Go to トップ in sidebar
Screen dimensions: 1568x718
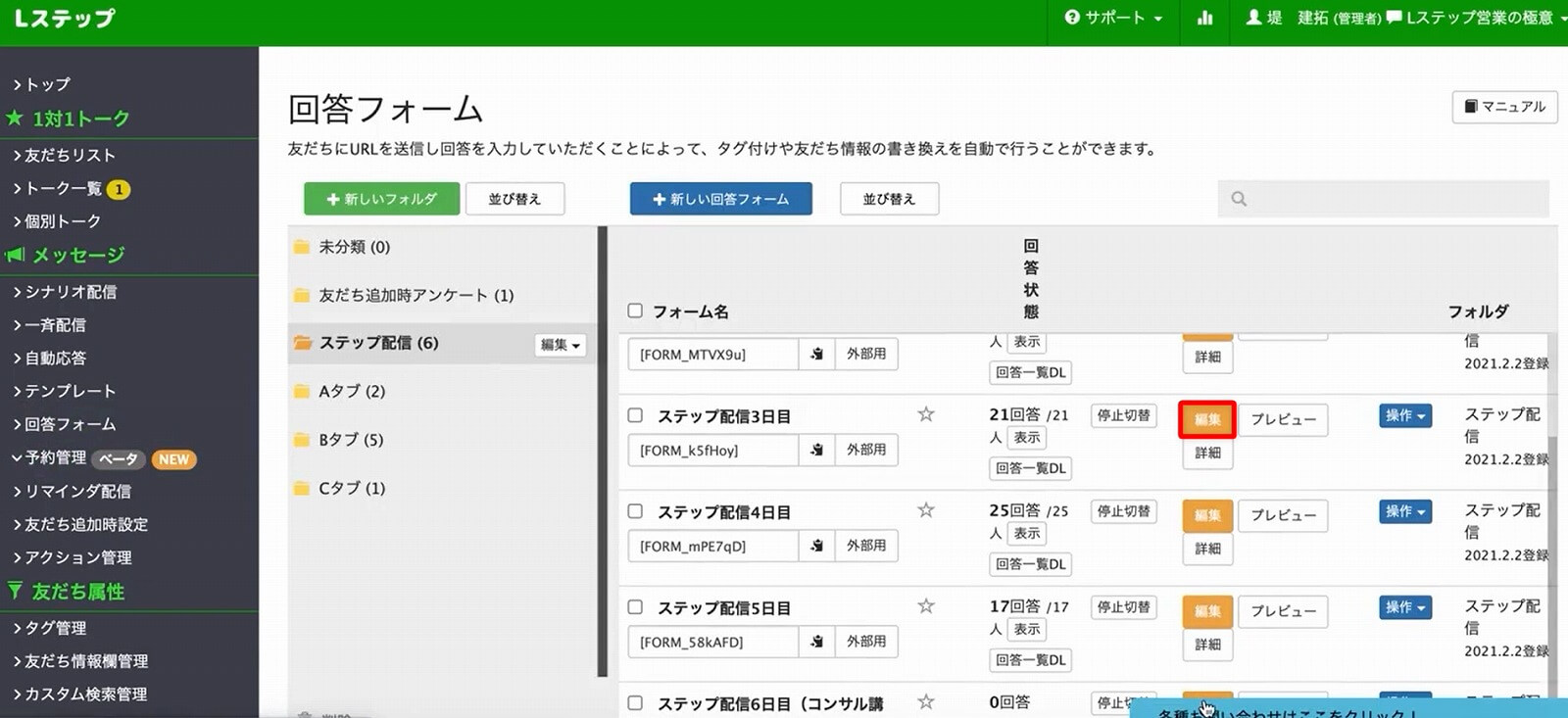click(x=41, y=84)
